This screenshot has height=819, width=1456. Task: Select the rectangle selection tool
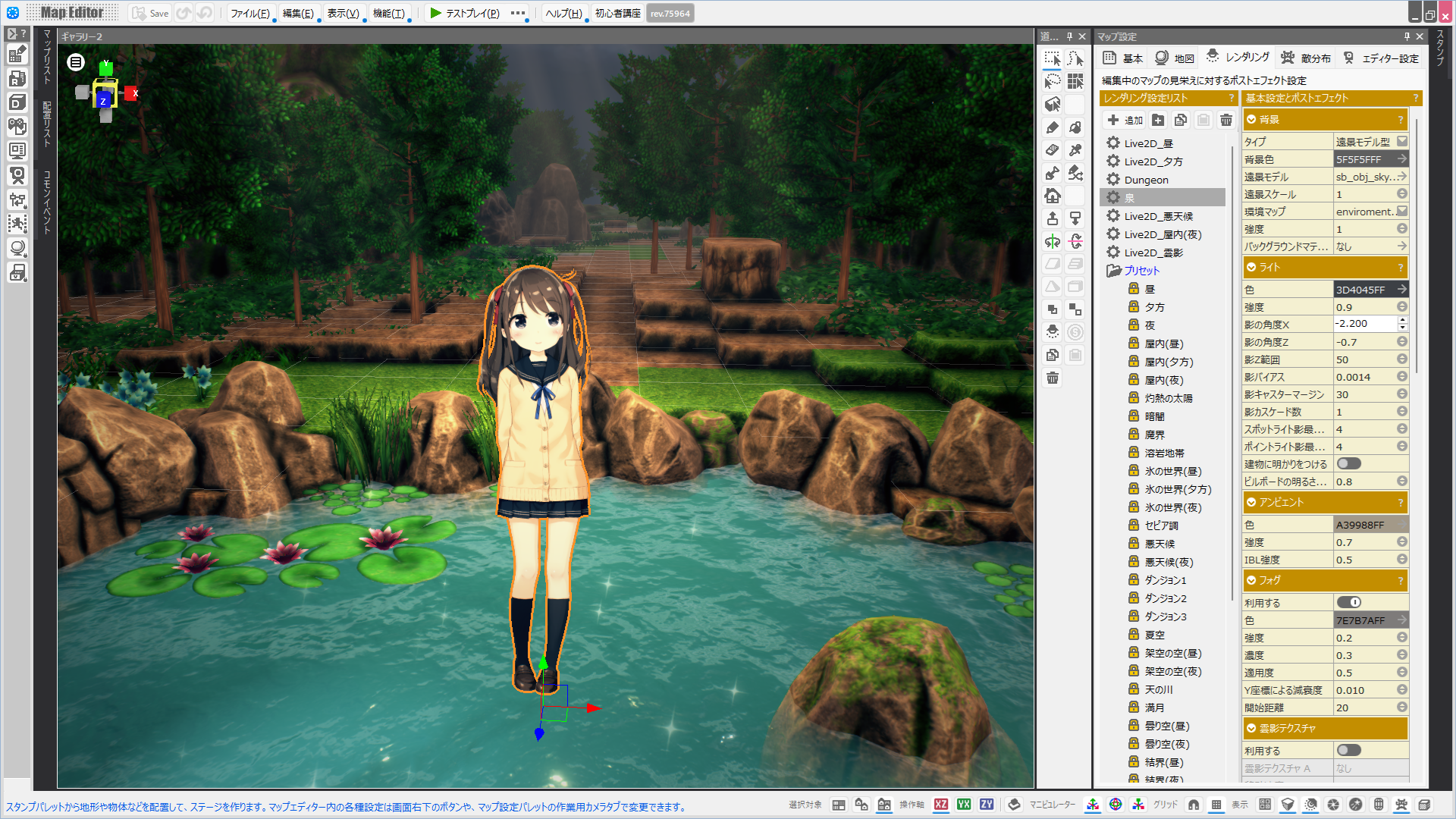pyautogui.click(x=1053, y=59)
